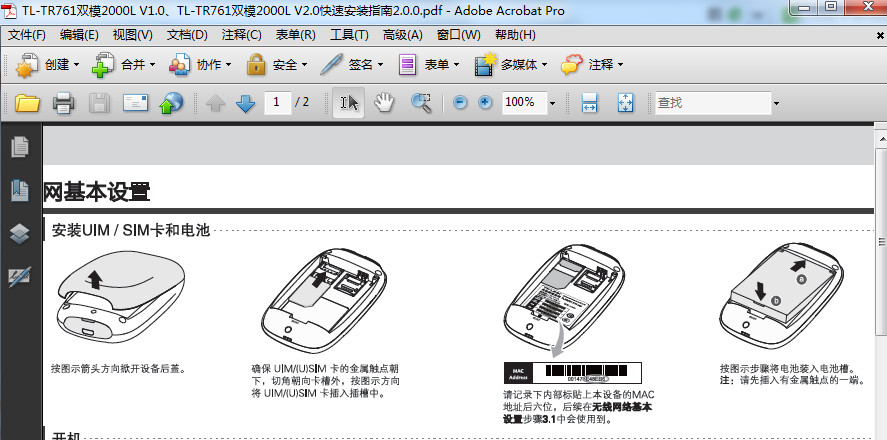Screen dimensions: 887x440
Task: Open the Collaborate (协作) toolbar menu
Action: click(200, 65)
